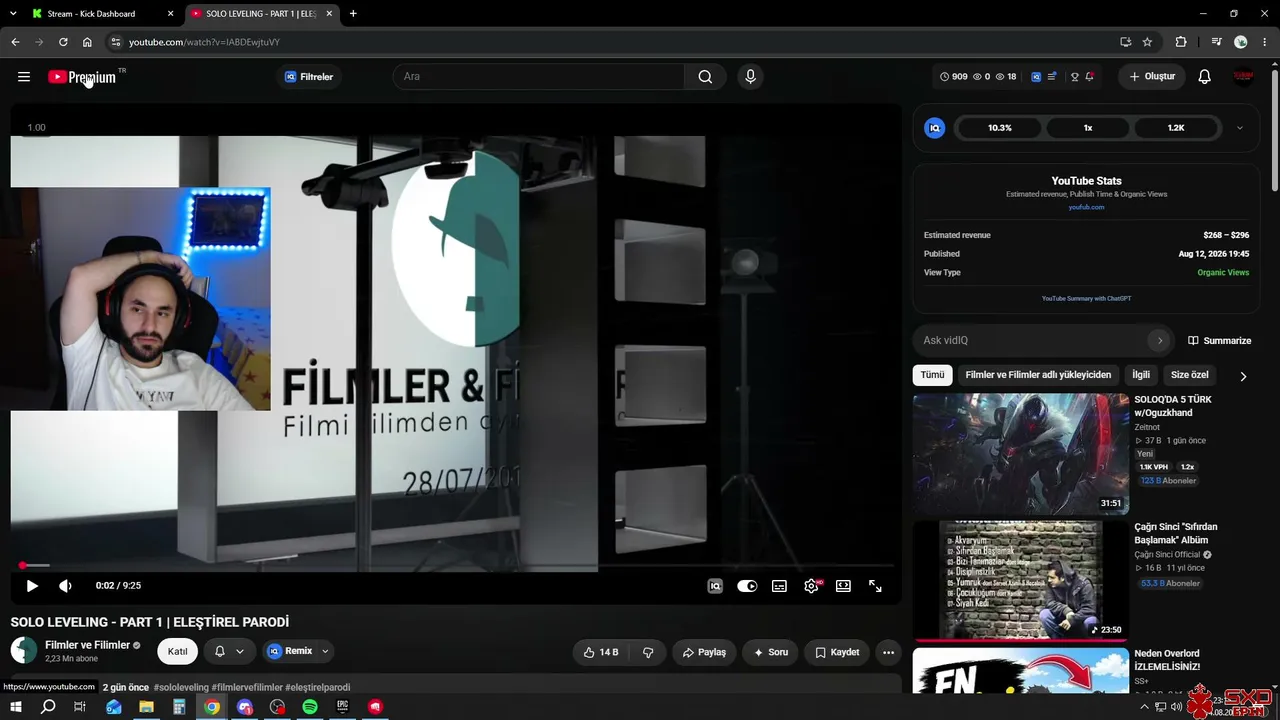
Task: Enter fullscreen mode
Action: pos(875,586)
